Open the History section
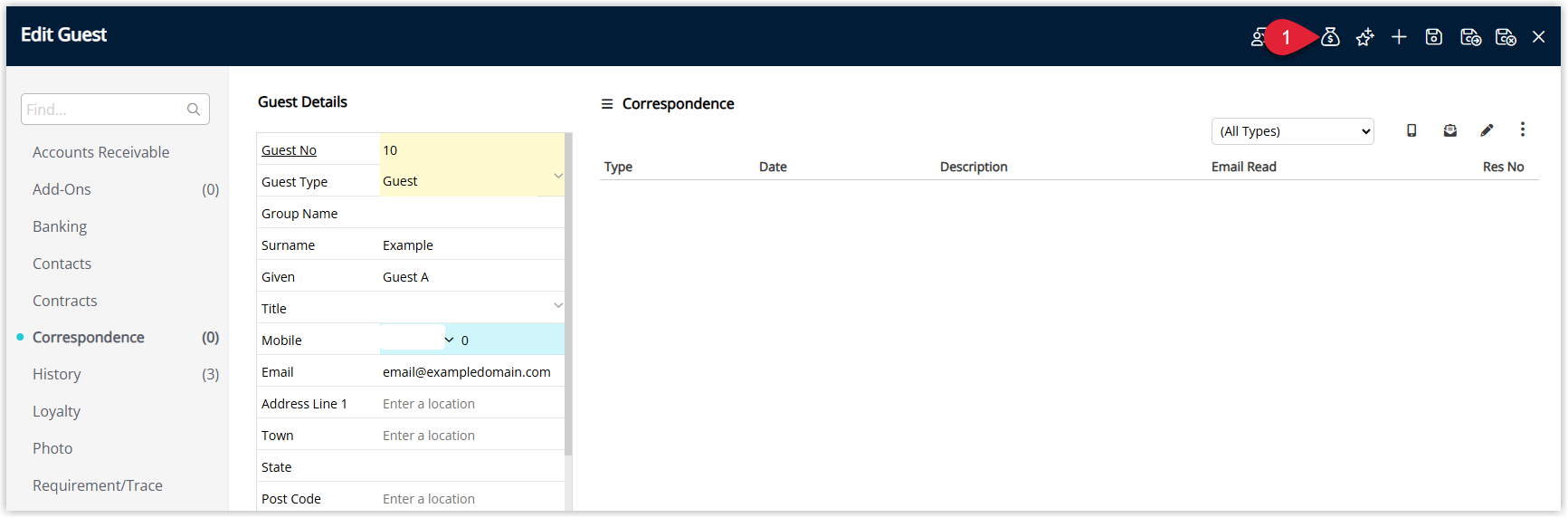1568x518 pixels. (56, 374)
